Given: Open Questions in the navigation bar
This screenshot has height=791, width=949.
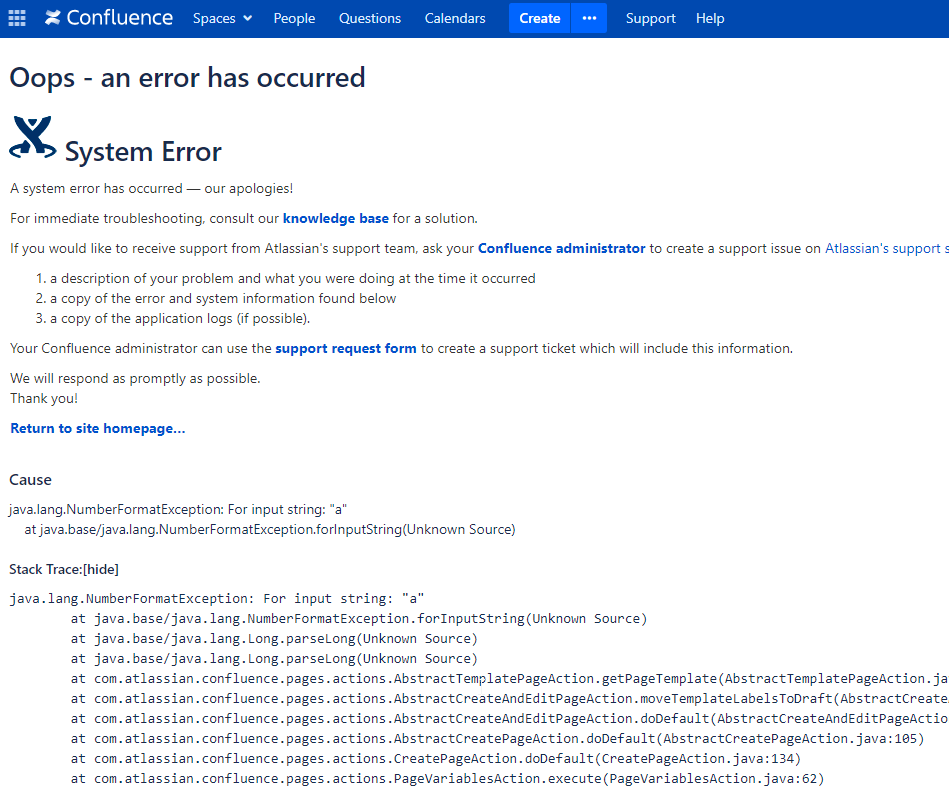Looking at the screenshot, I should [370, 18].
